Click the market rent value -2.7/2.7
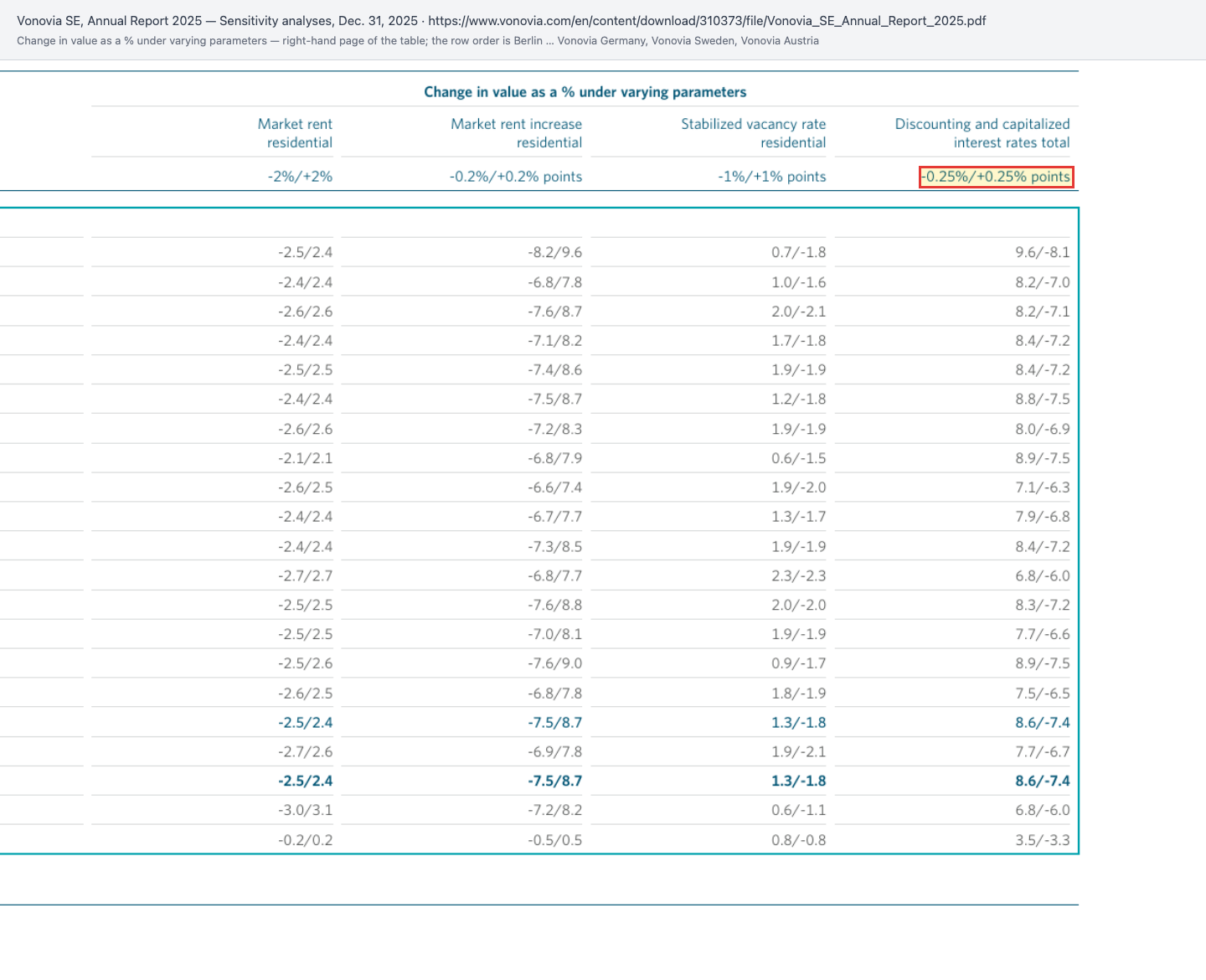Screen dimensions: 1206x980 (x=306, y=576)
